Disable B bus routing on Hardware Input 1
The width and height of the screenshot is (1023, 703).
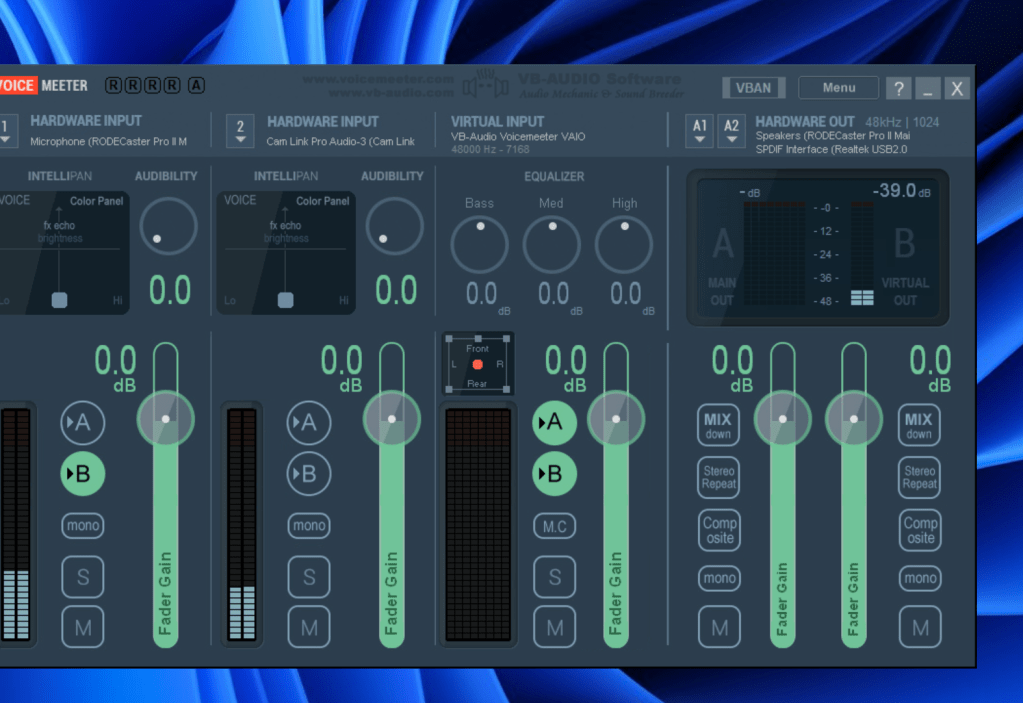click(83, 473)
